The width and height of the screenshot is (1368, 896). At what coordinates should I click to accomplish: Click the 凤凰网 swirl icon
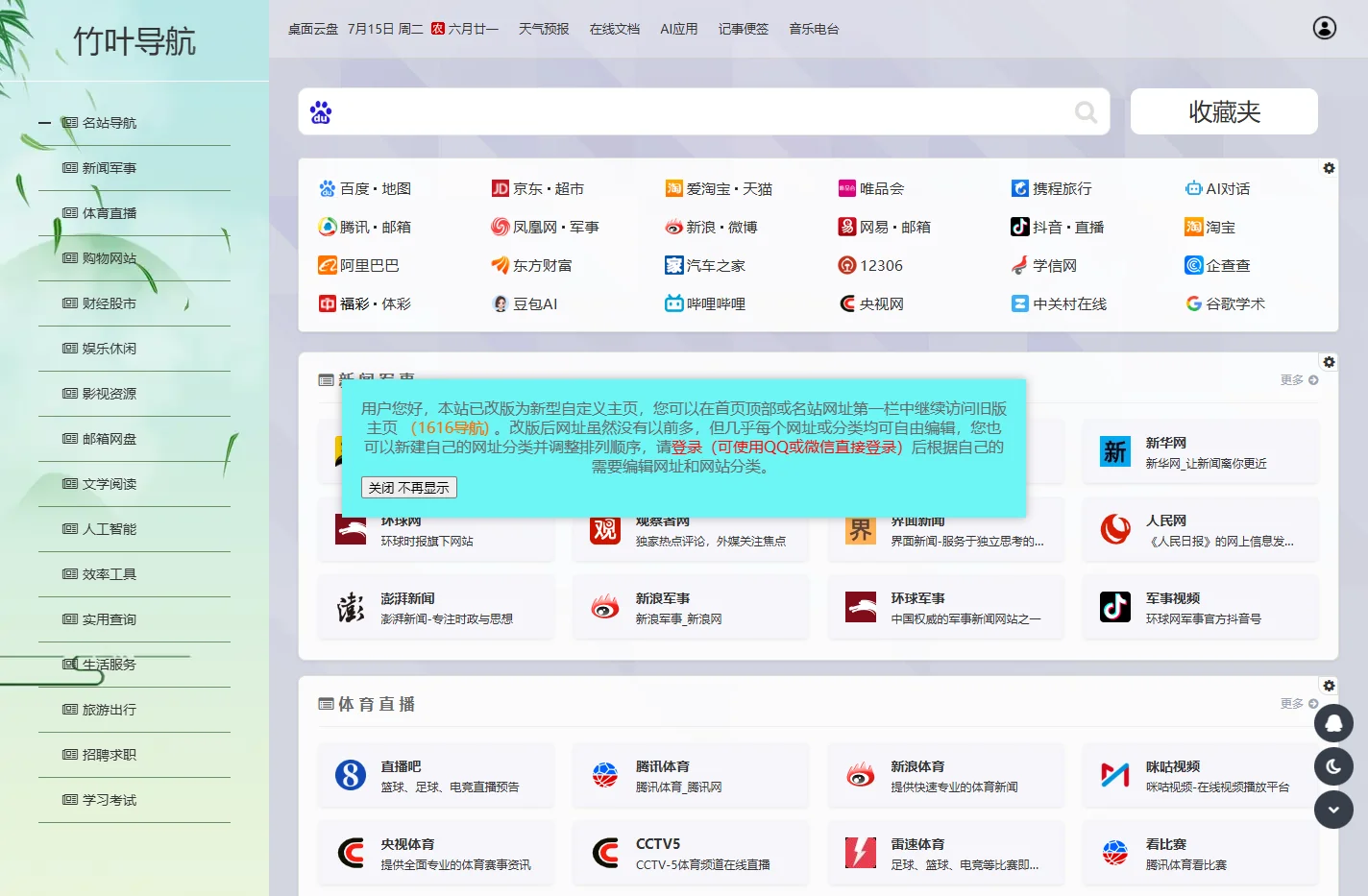(501, 227)
